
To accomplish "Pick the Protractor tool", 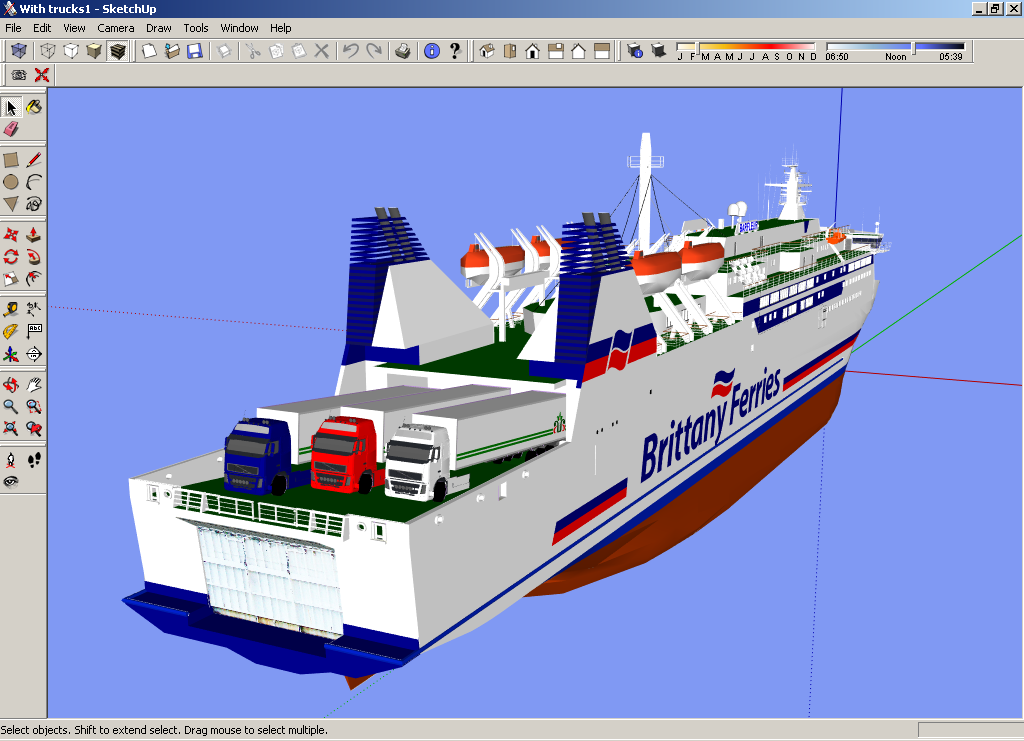I will click(x=11, y=331).
